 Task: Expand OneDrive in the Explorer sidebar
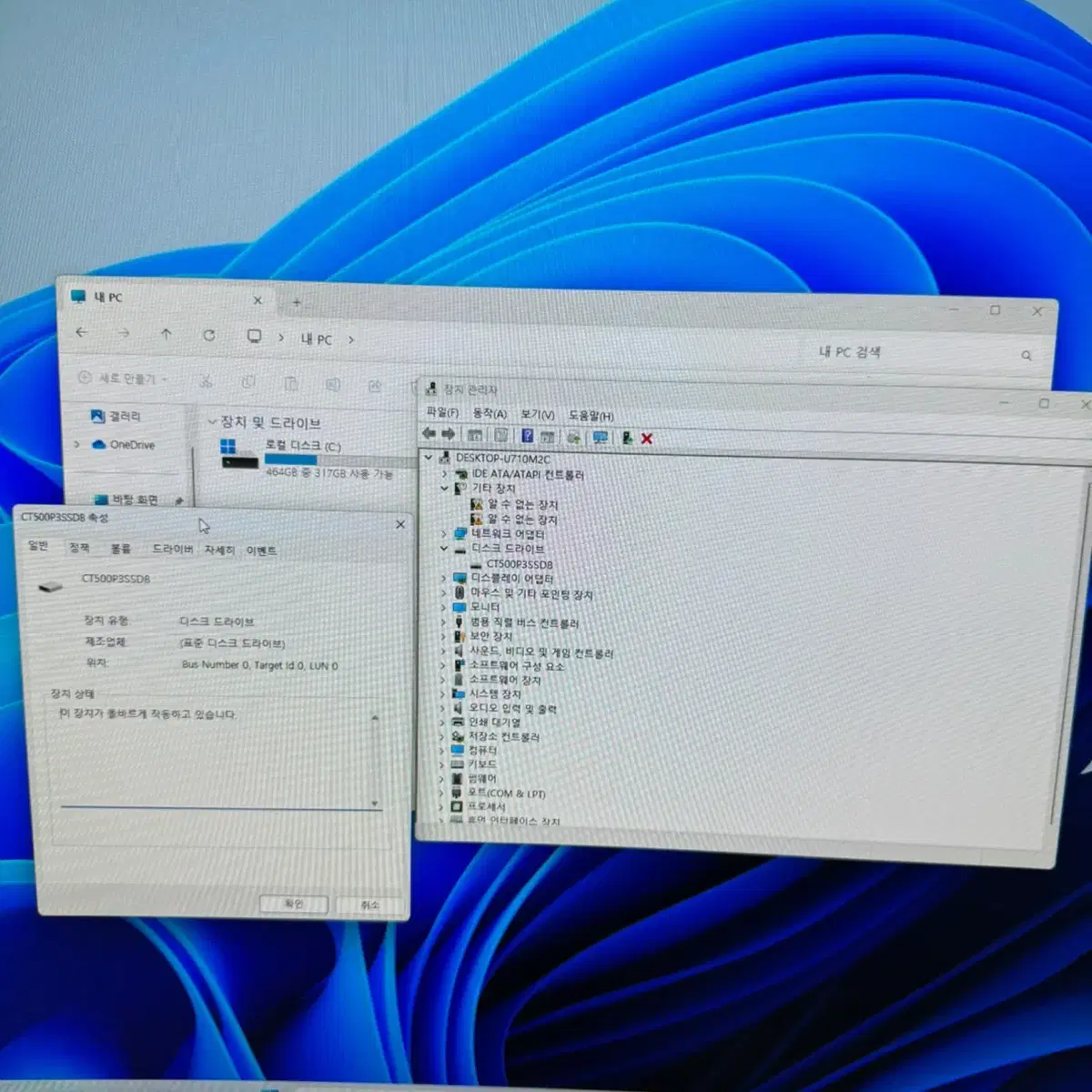point(76,444)
